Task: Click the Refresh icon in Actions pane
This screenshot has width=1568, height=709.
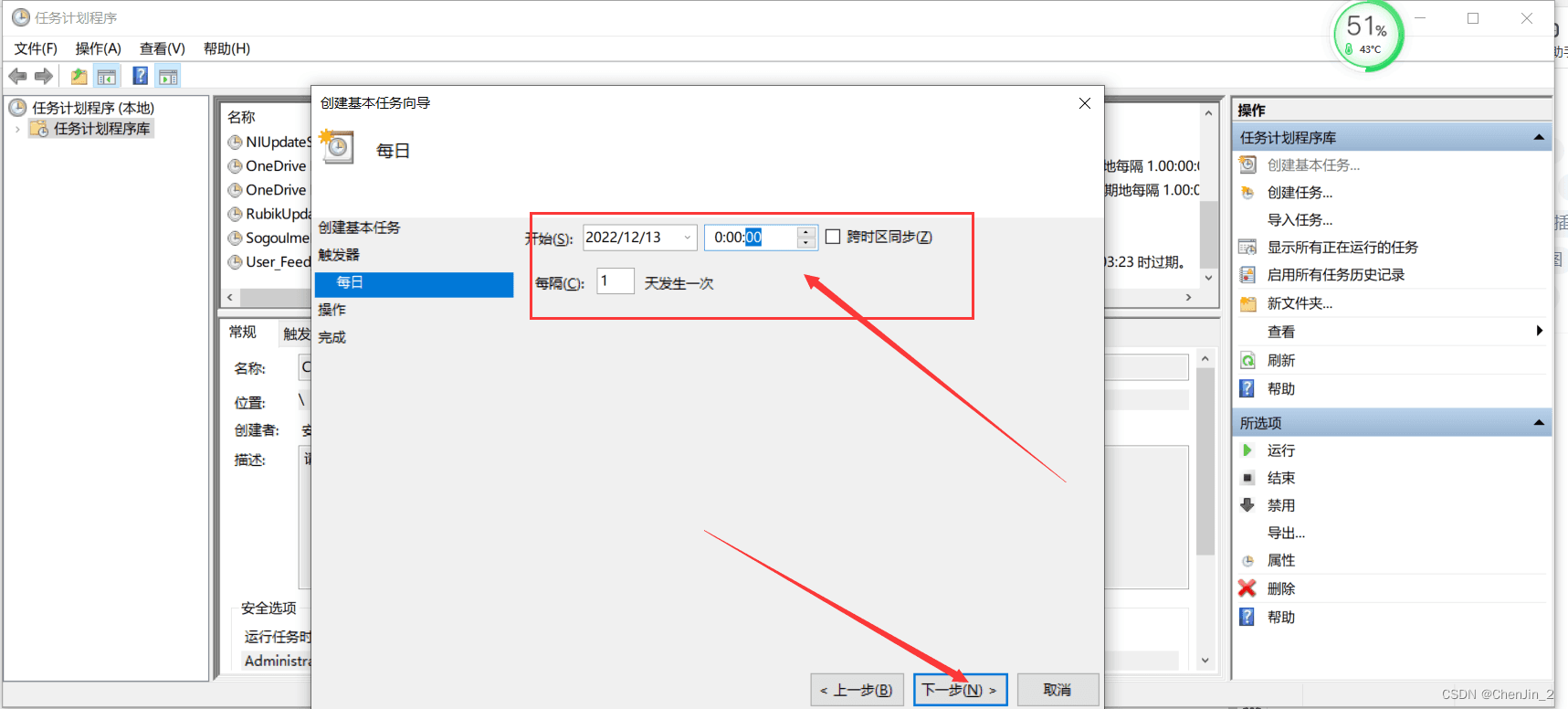Action: pyautogui.click(x=1247, y=361)
